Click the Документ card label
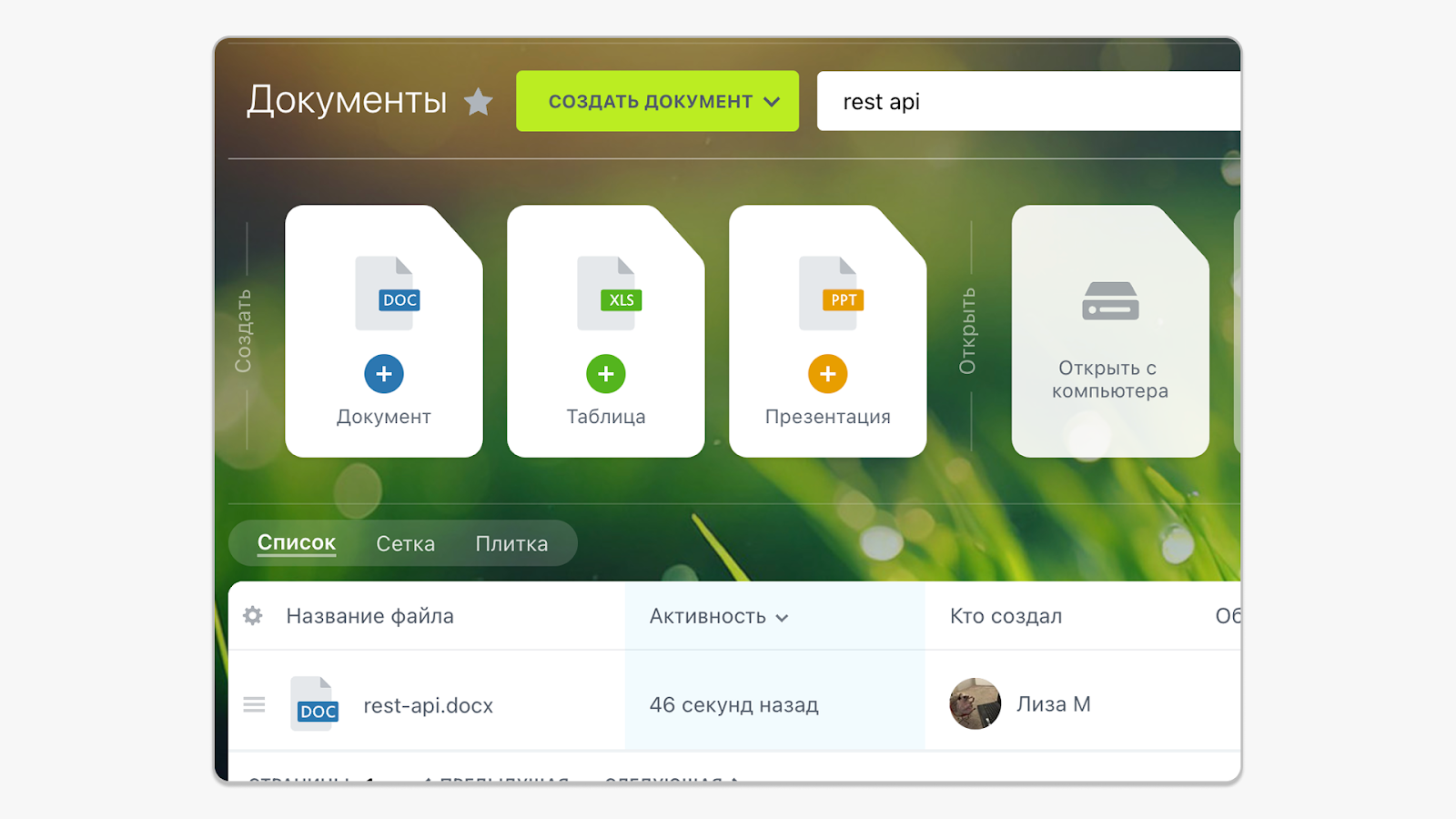Viewport: 1456px width, 819px height. [384, 417]
